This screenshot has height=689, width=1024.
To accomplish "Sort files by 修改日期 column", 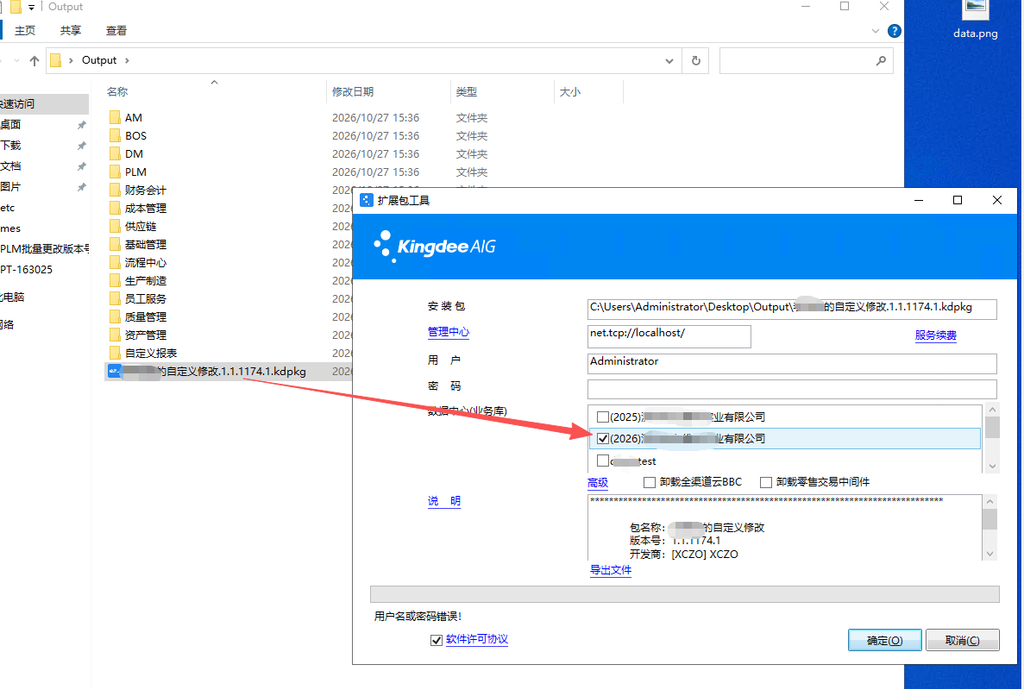I will tap(353, 92).
